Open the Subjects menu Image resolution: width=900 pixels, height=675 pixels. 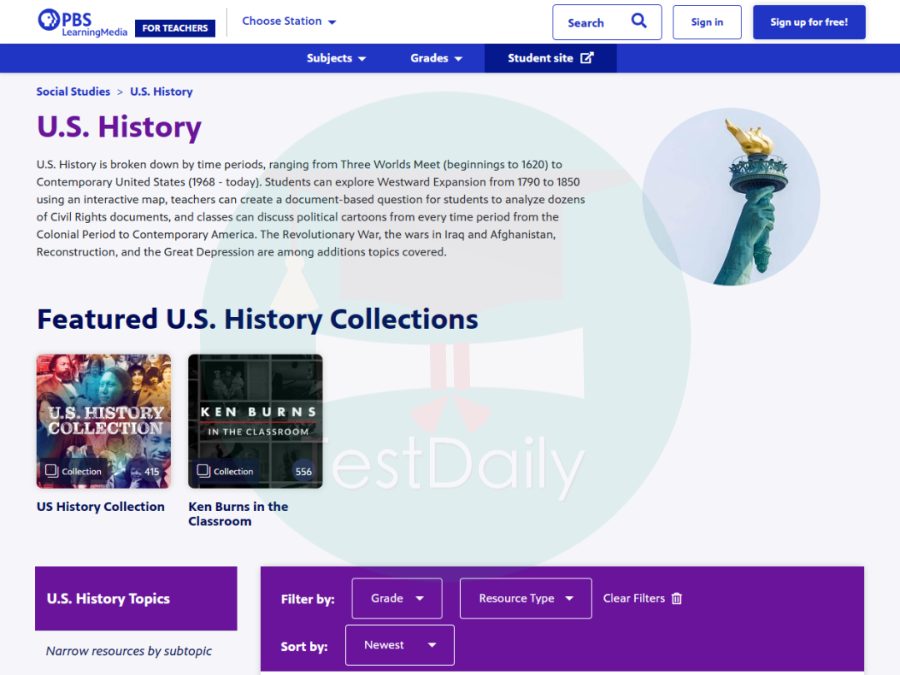point(336,58)
